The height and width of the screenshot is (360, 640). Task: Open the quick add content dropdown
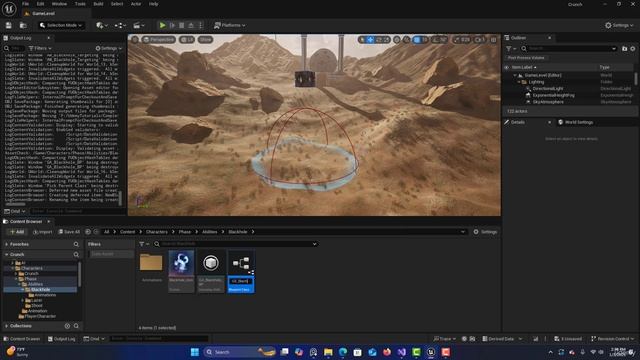tap(102, 25)
